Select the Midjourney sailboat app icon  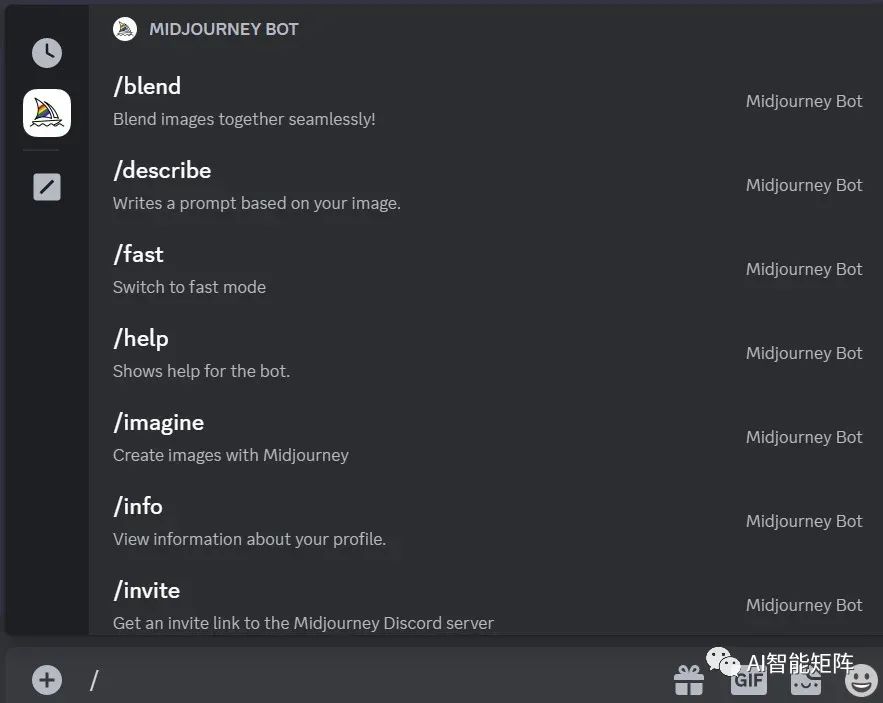tap(47, 113)
